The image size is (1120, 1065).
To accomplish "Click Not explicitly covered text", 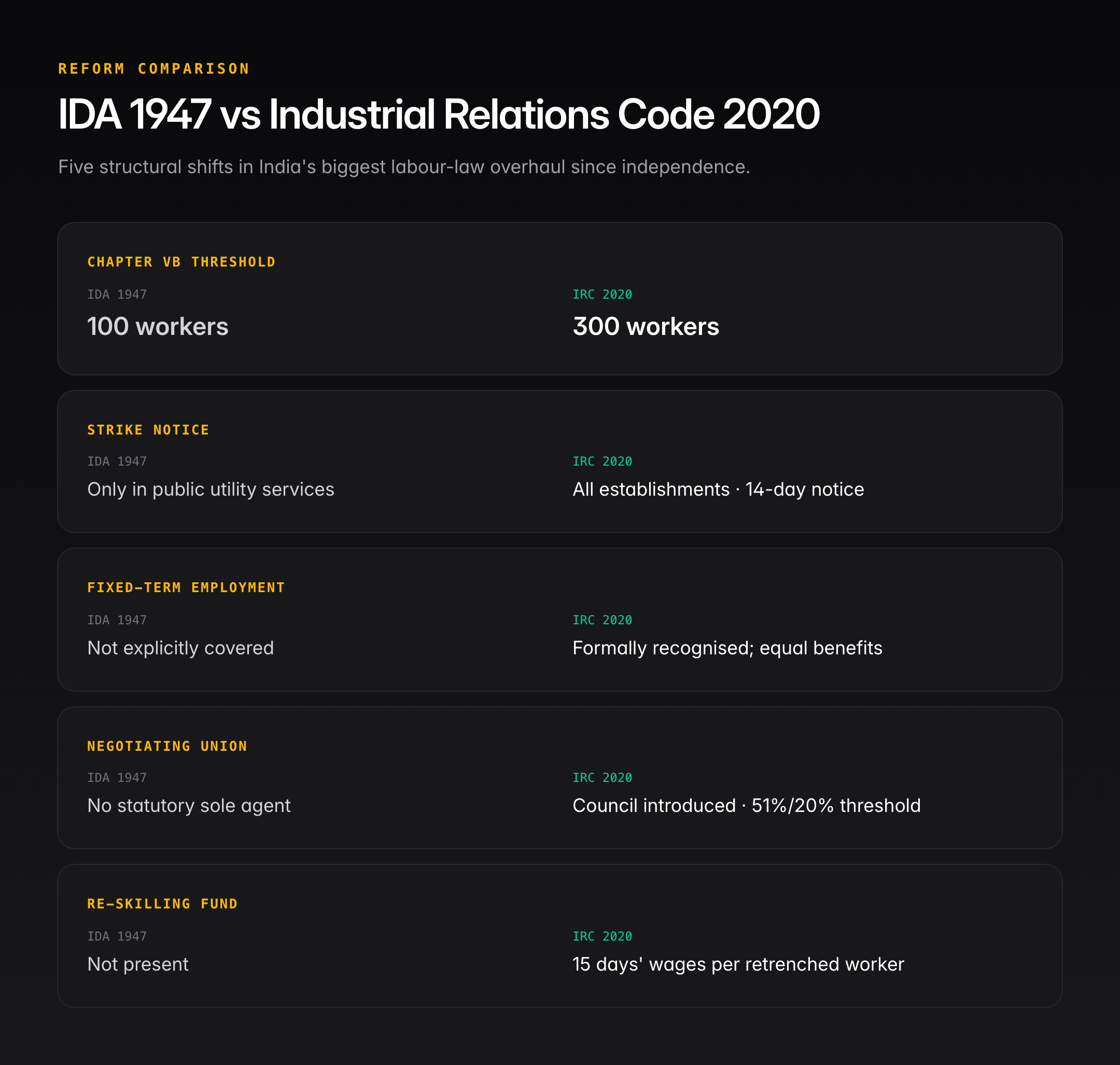I will (x=180, y=648).
